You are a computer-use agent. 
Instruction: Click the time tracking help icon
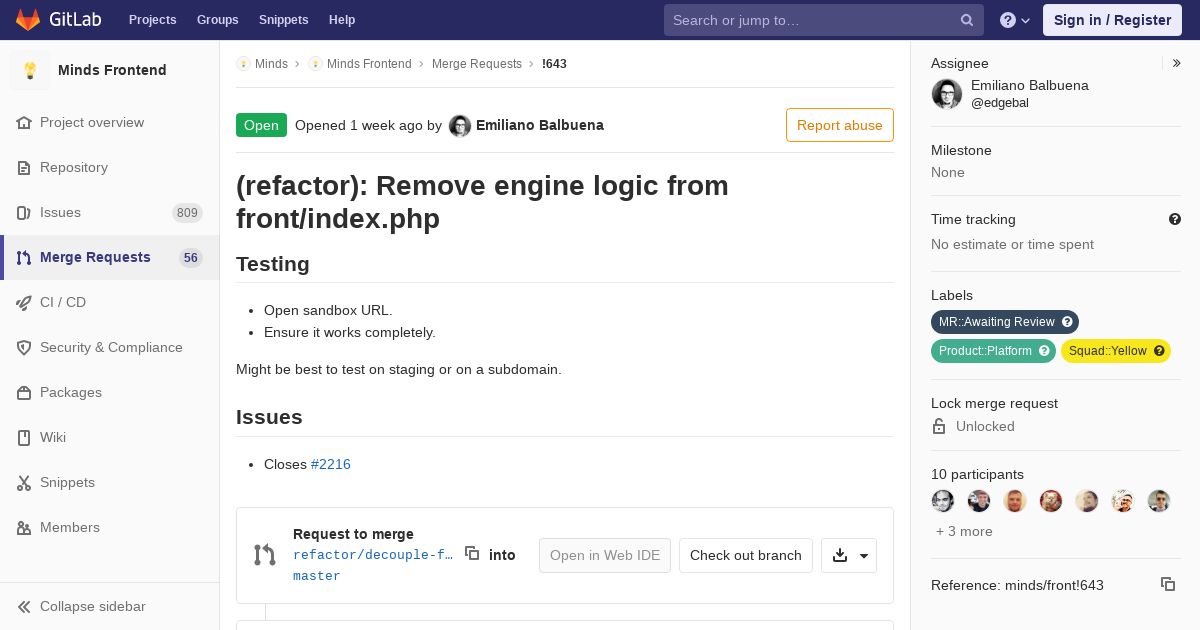point(1175,219)
